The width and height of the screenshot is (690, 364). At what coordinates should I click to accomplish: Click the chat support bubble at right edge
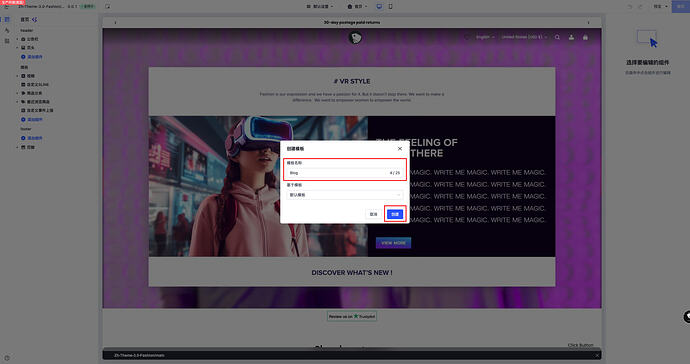[687, 316]
